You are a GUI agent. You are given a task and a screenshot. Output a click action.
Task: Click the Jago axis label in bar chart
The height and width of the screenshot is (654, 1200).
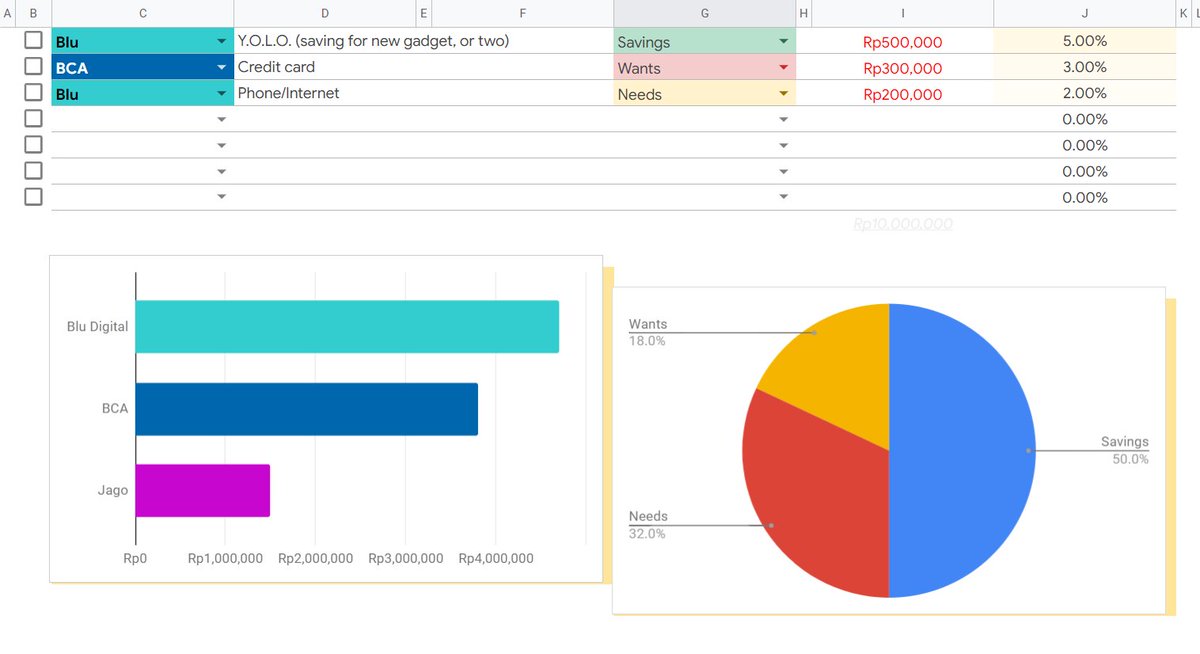[114, 490]
